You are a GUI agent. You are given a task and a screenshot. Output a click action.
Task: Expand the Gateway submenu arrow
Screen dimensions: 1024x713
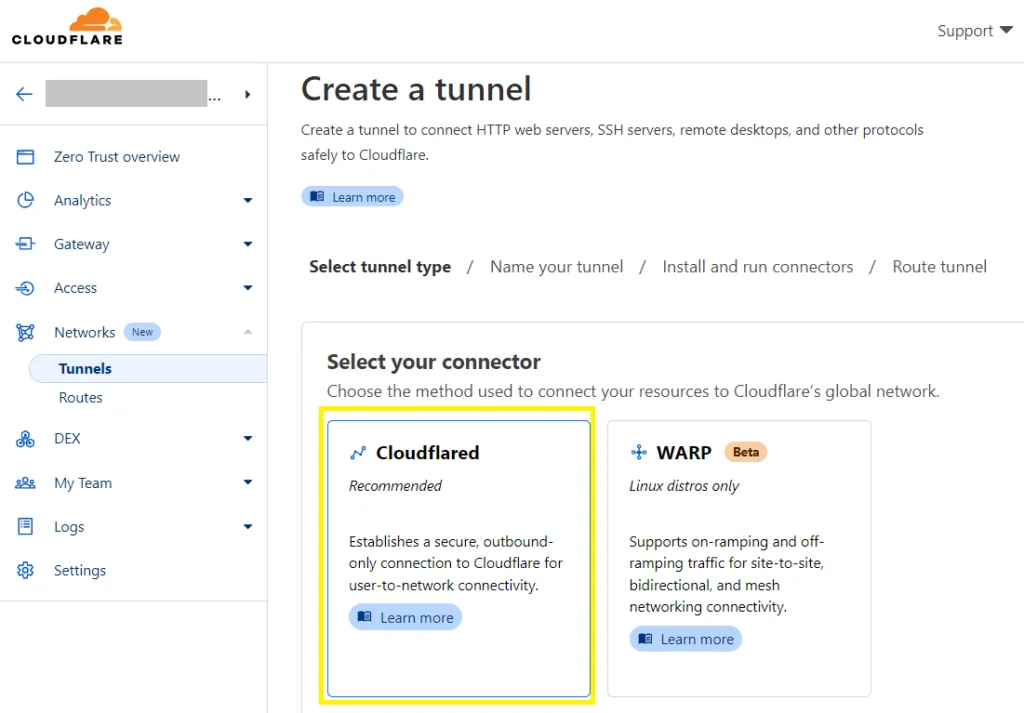coord(248,244)
